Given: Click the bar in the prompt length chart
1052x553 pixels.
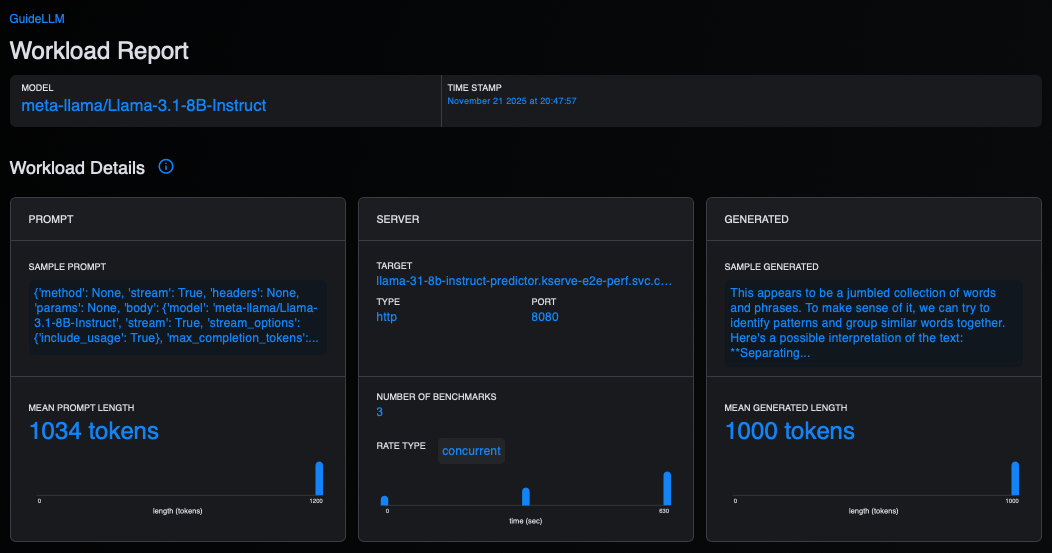Looking at the screenshot, I should point(319,478).
